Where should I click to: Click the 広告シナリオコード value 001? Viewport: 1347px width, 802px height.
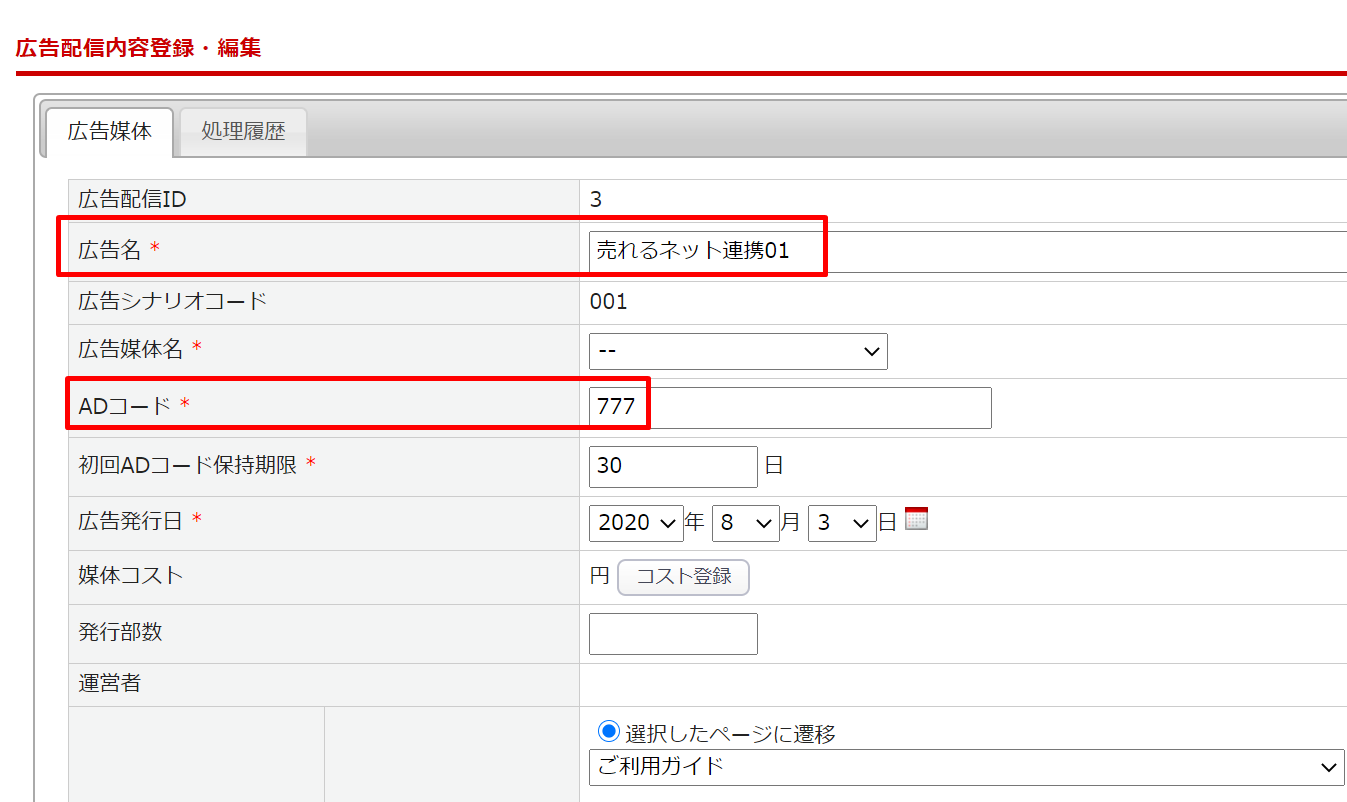pyautogui.click(x=608, y=301)
